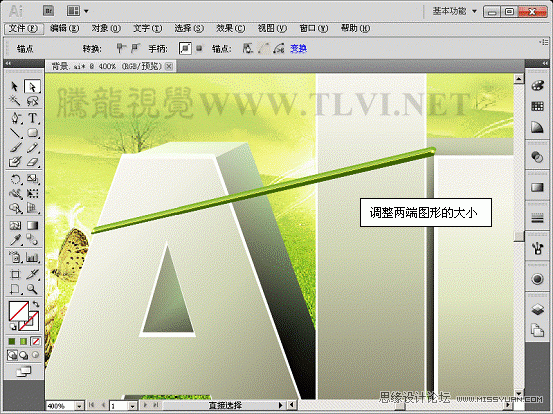This screenshot has width=553, height=414.
Task: Pick the Blend tool
Action: pyautogui.click(x=32, y=240)
